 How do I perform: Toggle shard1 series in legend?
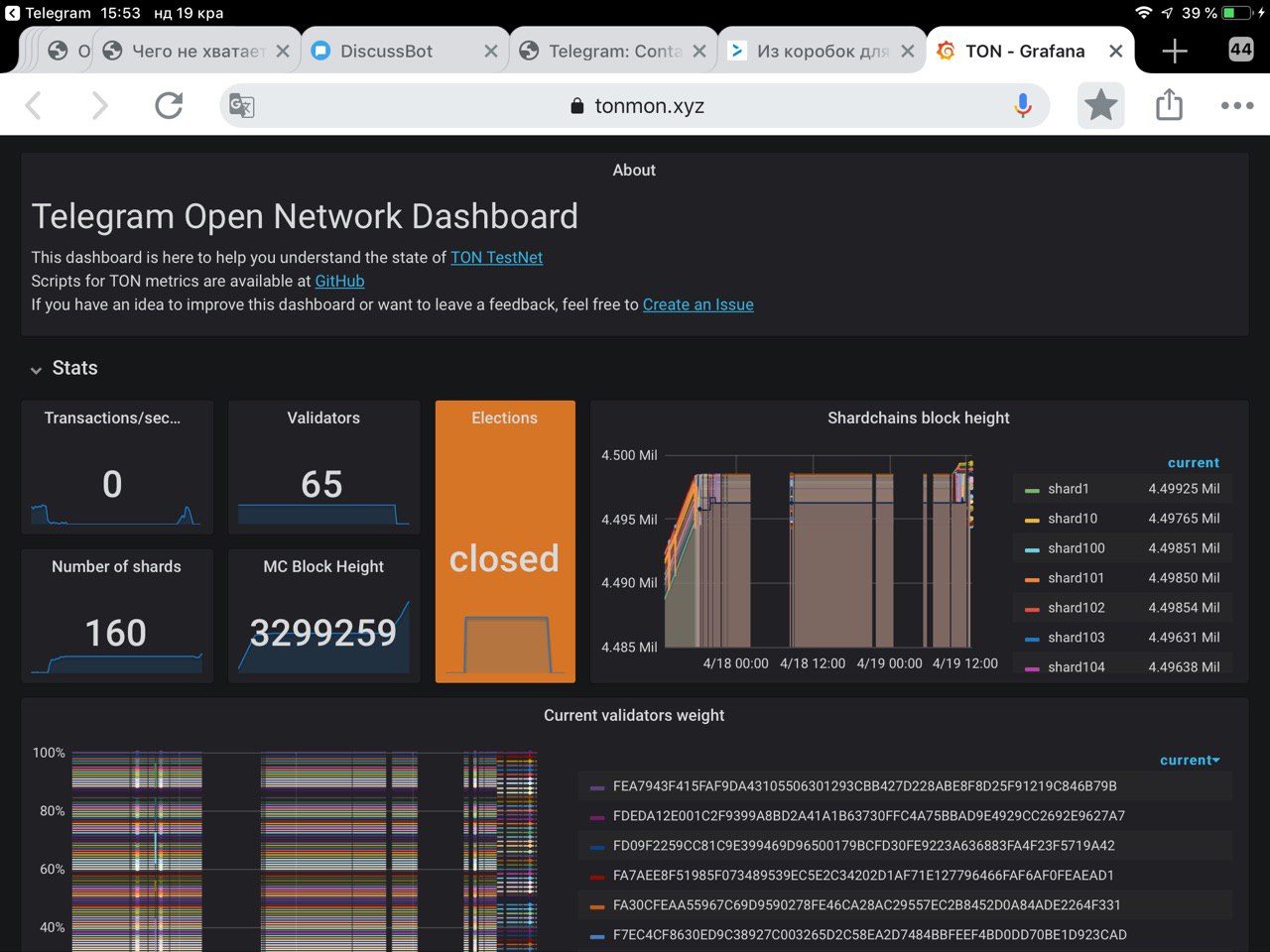pos(1069,488)
